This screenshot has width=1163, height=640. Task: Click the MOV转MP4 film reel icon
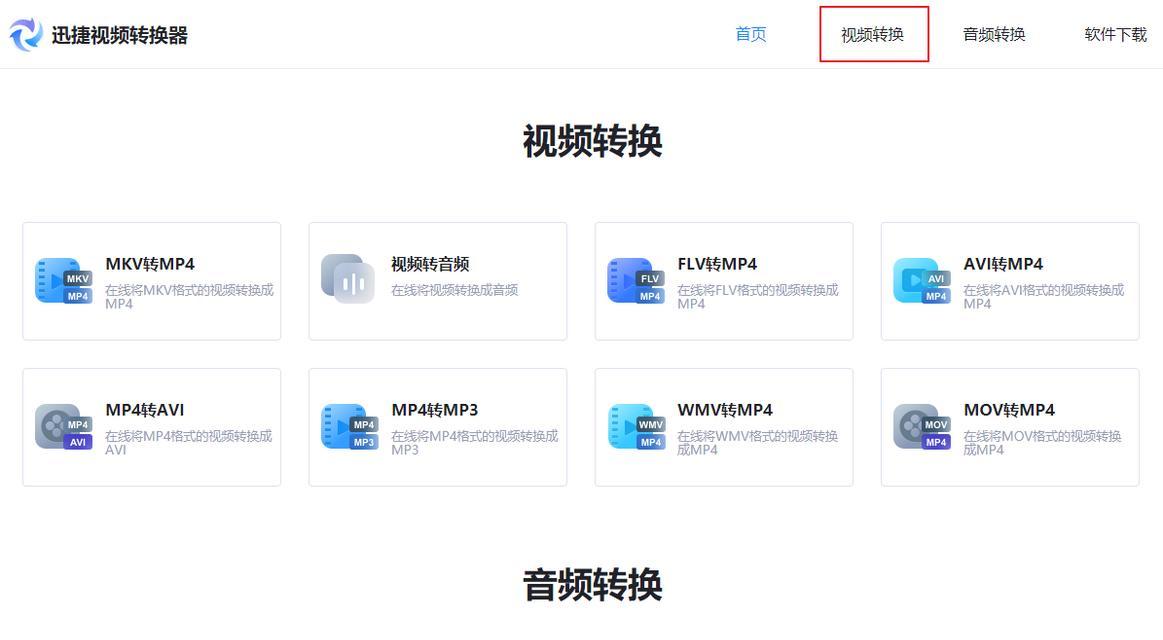(x=922, y=427)
